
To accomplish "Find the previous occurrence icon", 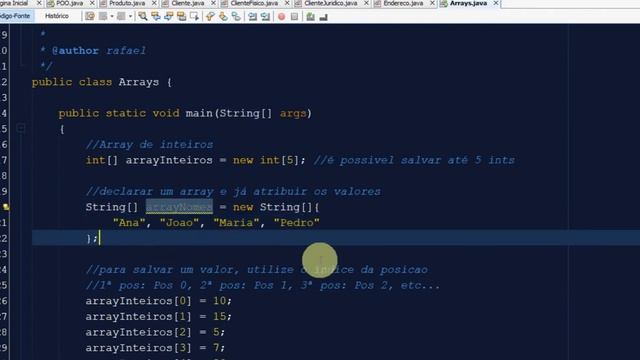I will 156,16.
